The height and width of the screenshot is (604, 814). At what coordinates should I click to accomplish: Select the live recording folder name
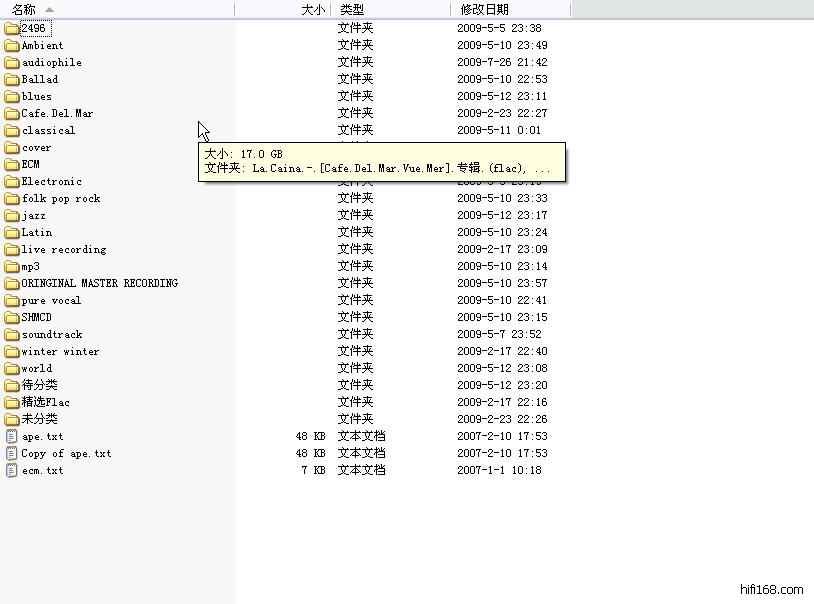tap(63, 249)
